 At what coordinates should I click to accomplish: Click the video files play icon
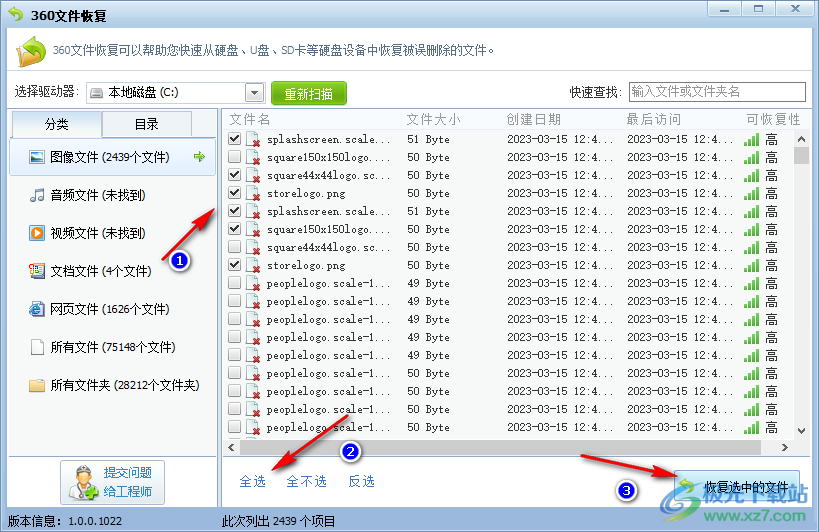37,233
